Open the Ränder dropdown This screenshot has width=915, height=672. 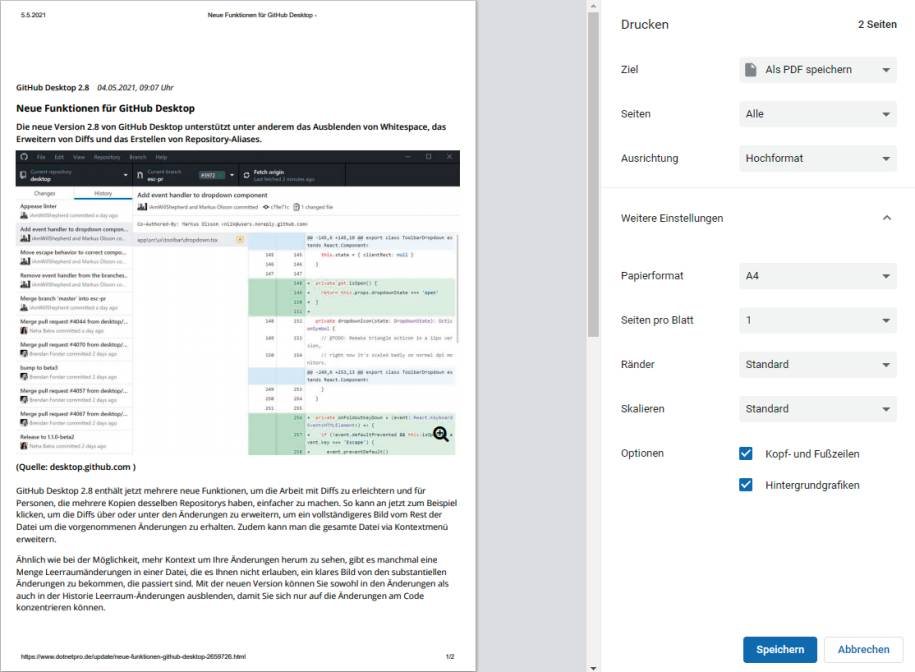pyautogui.click(x=818, y=365)
